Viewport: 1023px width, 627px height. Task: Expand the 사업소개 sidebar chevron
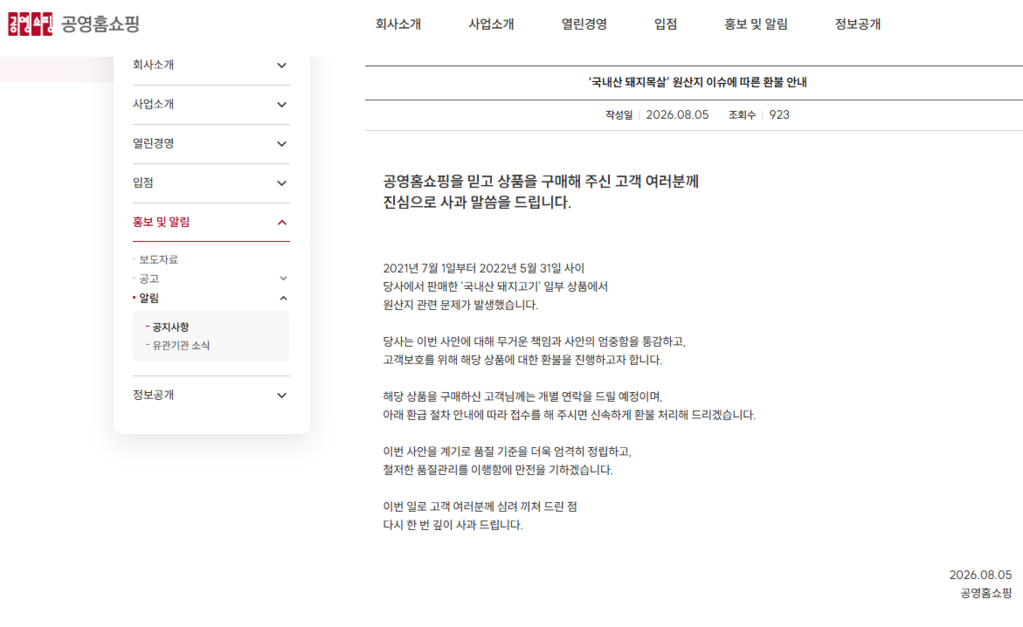[282, 104]
